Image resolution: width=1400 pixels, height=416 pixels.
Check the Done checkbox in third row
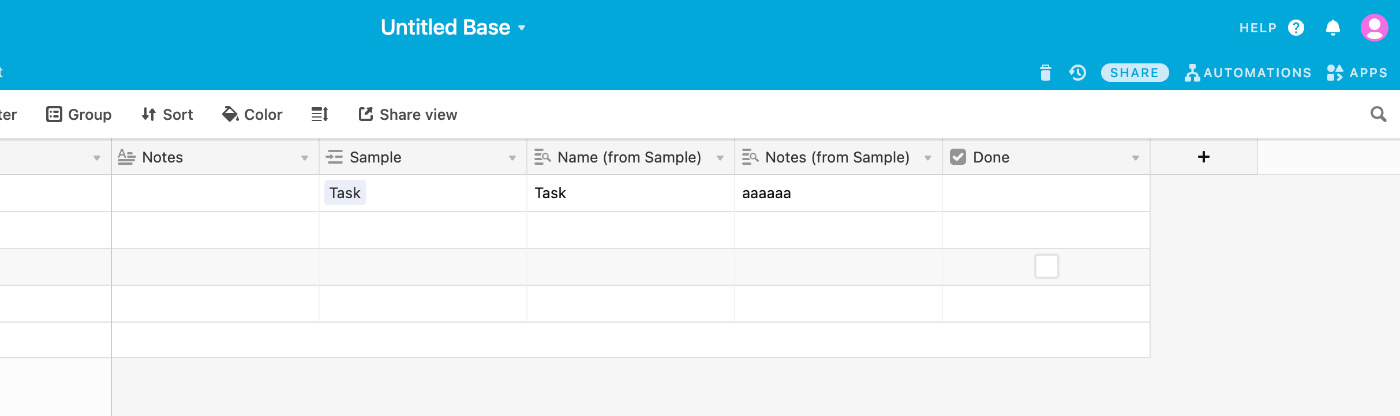tap(1046, 266)
